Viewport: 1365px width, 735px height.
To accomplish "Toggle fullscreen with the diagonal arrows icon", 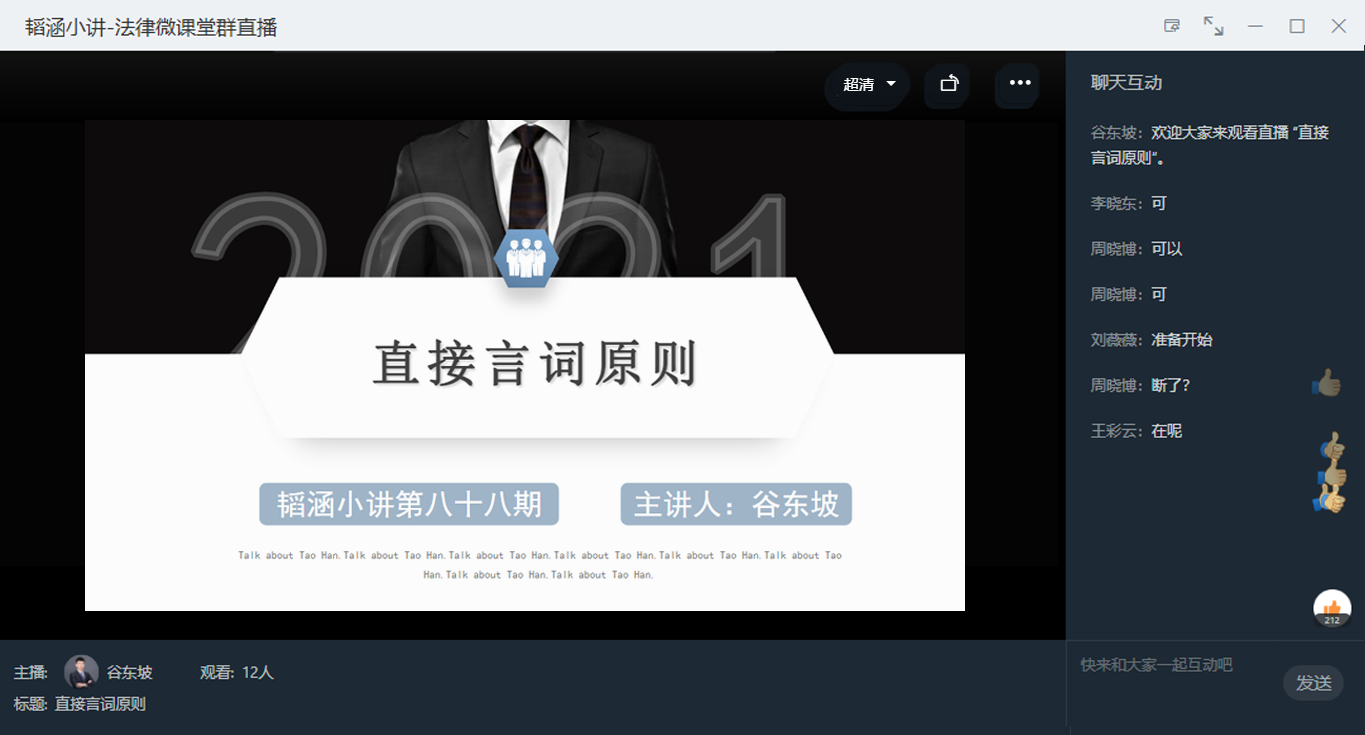I will [x=1213, y=26].
